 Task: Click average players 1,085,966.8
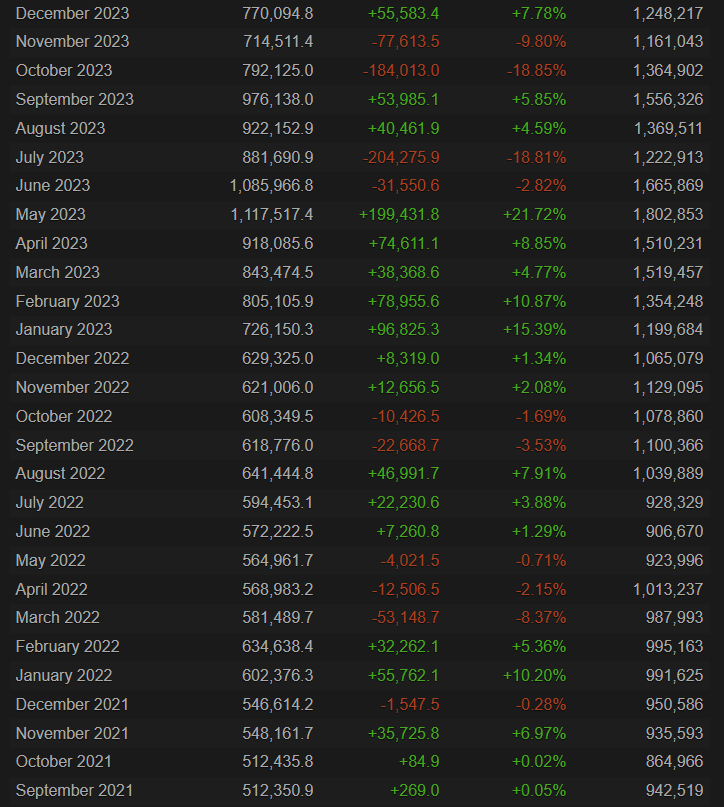pos(272,185)
